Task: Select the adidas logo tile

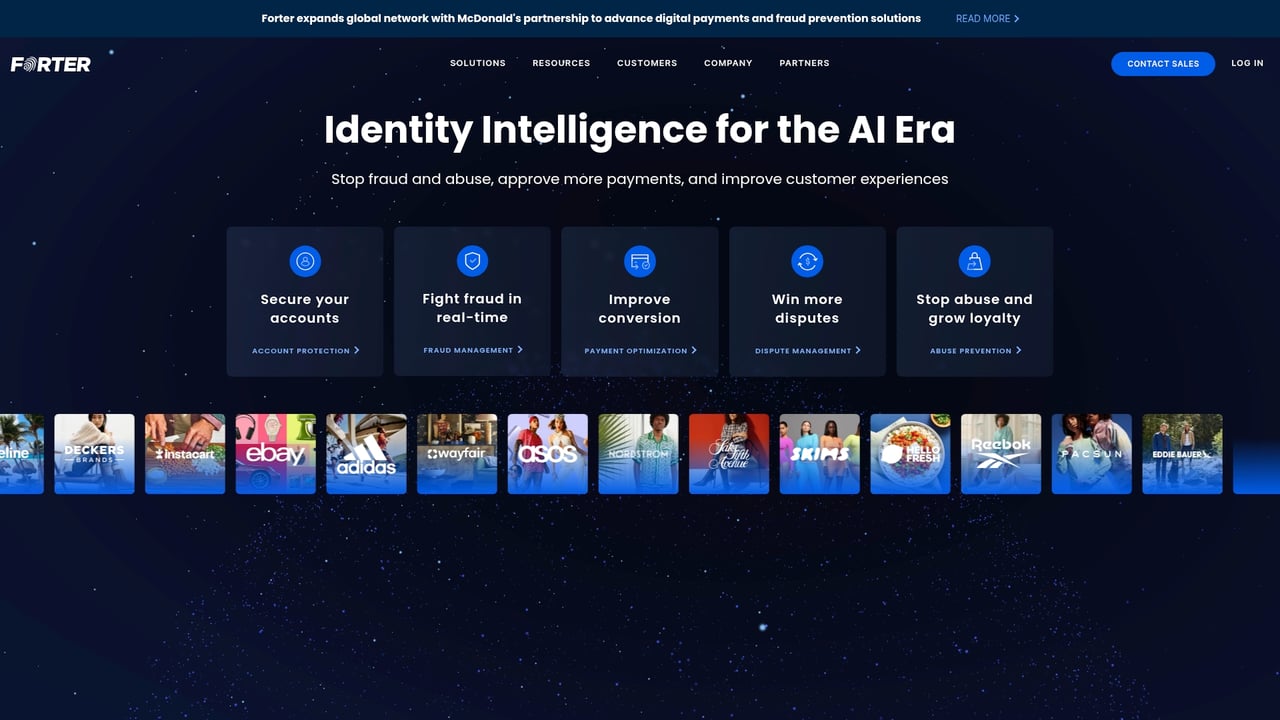Action: tap(366, 453)
